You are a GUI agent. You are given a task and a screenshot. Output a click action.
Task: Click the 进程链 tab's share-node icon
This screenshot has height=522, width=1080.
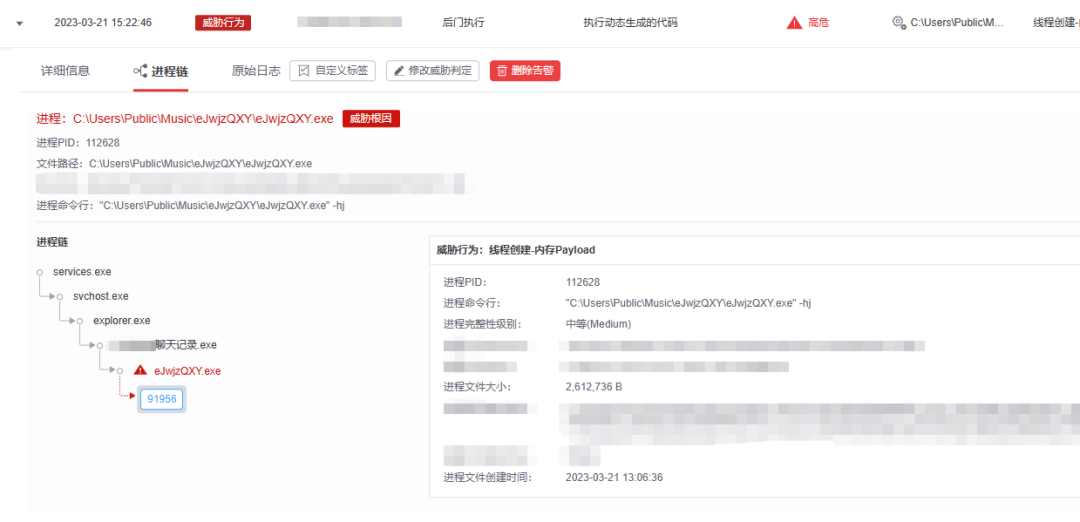(x=140, y=71)
